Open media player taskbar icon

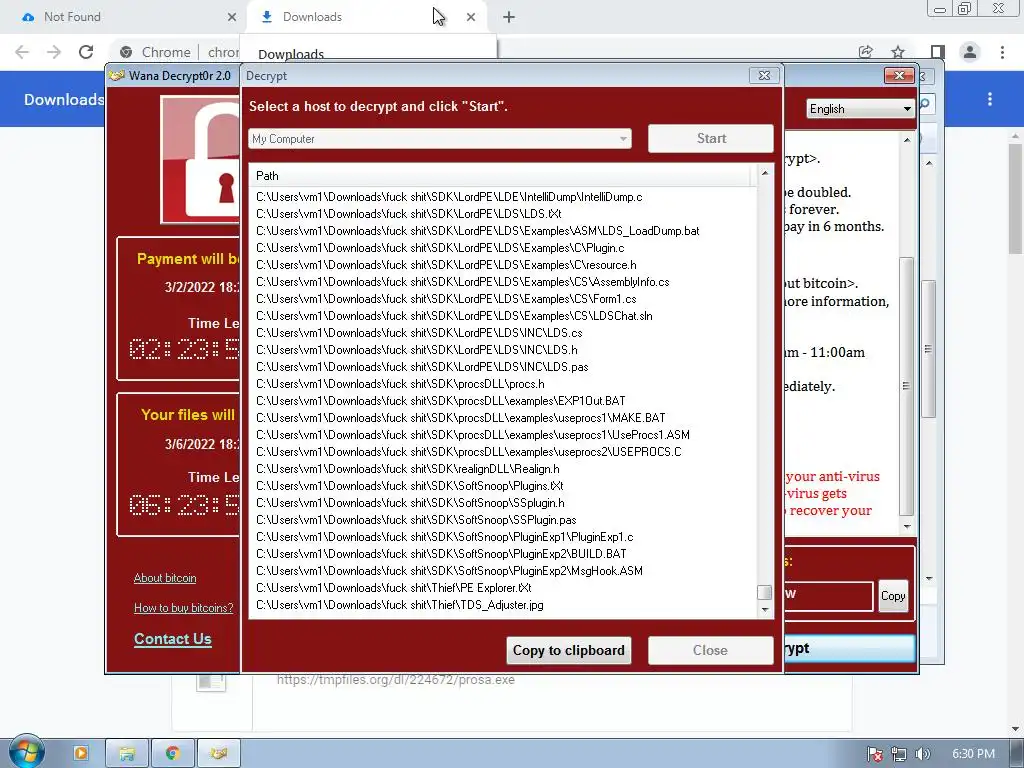click(80, 753)
